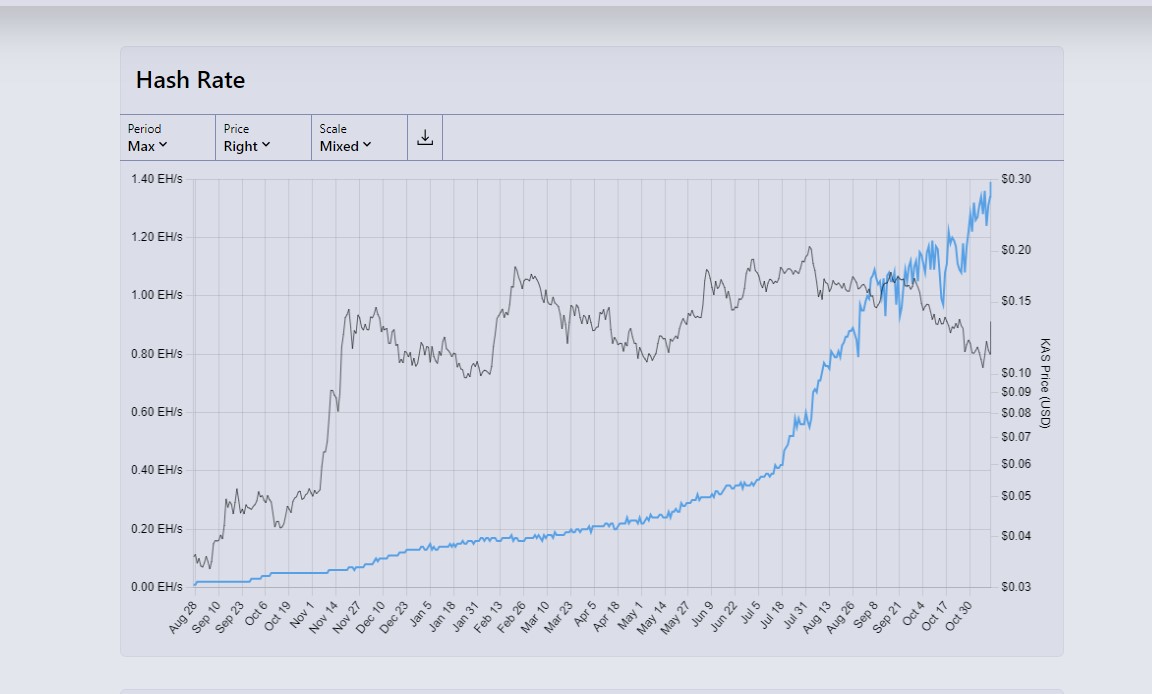Select the 1.00 EH/s gridline label
This screenshot has height=694, width=1152.
[x=157, y=295]
